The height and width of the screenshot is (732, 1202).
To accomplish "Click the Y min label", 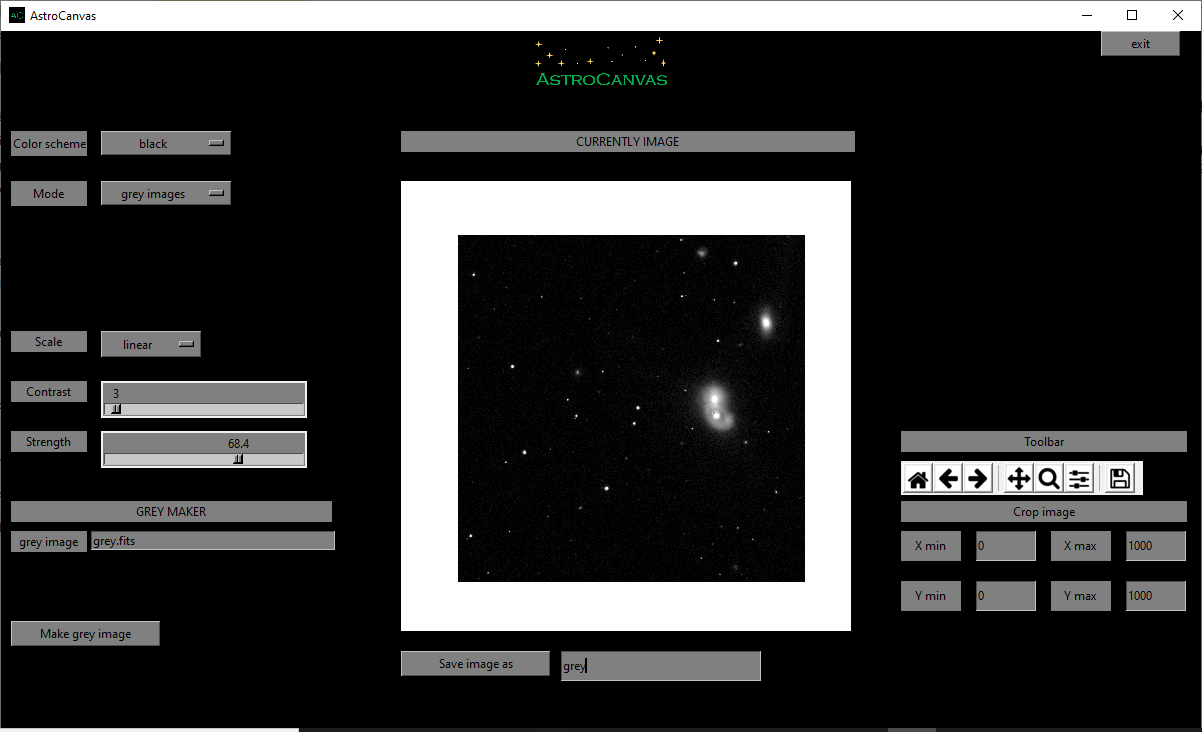I will tap(931, 596).
